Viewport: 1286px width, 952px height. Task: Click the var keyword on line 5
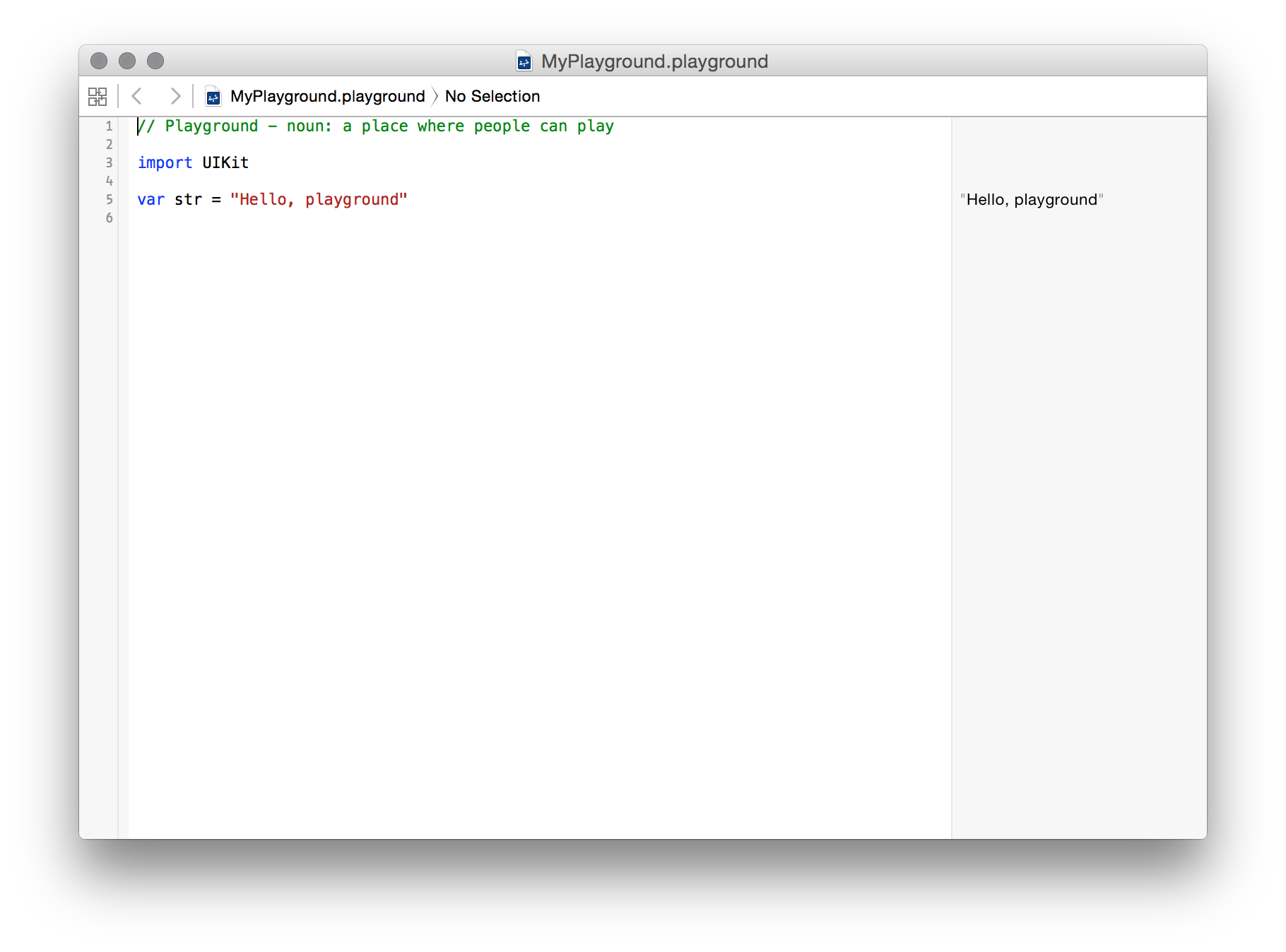click(x=151, y=200)
